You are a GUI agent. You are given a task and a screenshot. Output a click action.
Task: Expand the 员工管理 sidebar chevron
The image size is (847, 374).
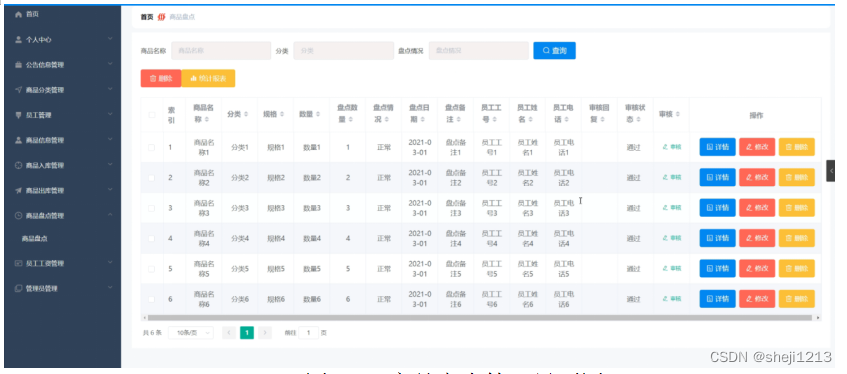[x=110, y=114]
